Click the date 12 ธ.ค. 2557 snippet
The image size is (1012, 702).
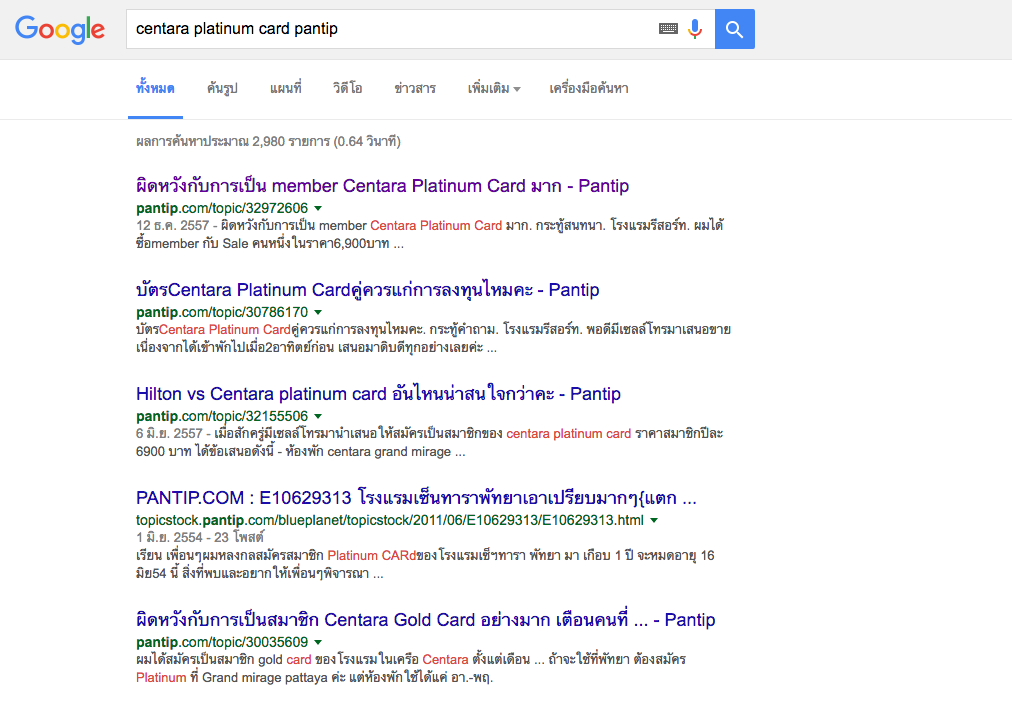tap(172, 226)
